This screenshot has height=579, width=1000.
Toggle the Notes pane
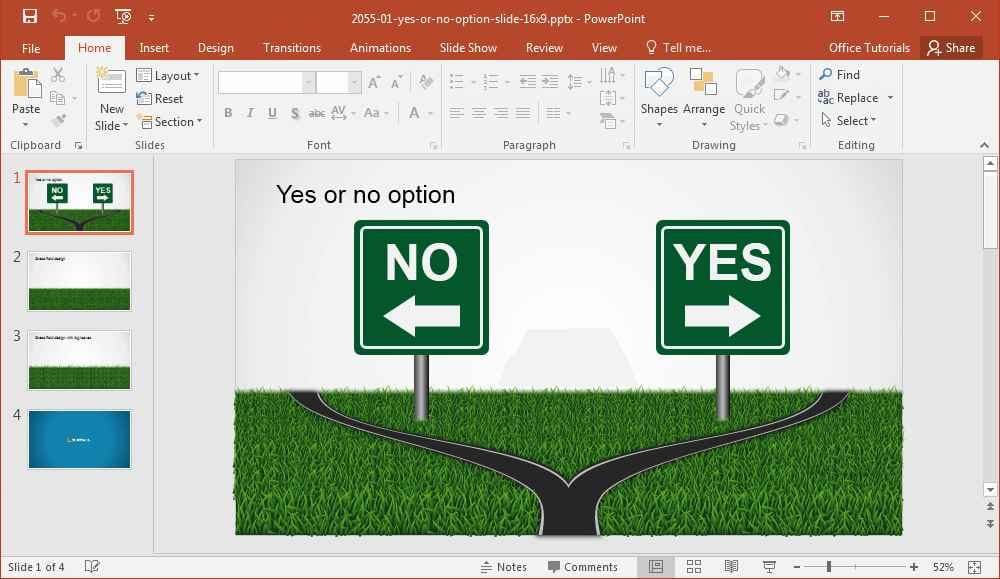pyautogui.click(x=504, y=567)
